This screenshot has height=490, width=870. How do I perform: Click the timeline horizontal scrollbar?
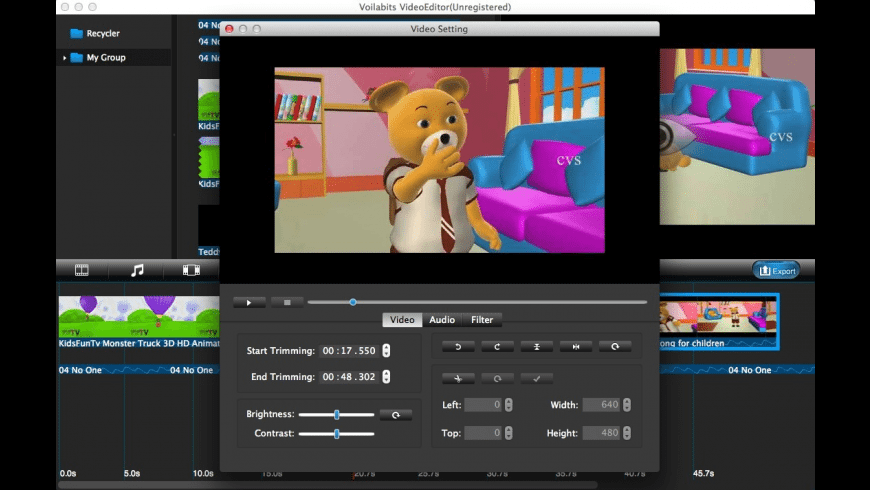327,485
